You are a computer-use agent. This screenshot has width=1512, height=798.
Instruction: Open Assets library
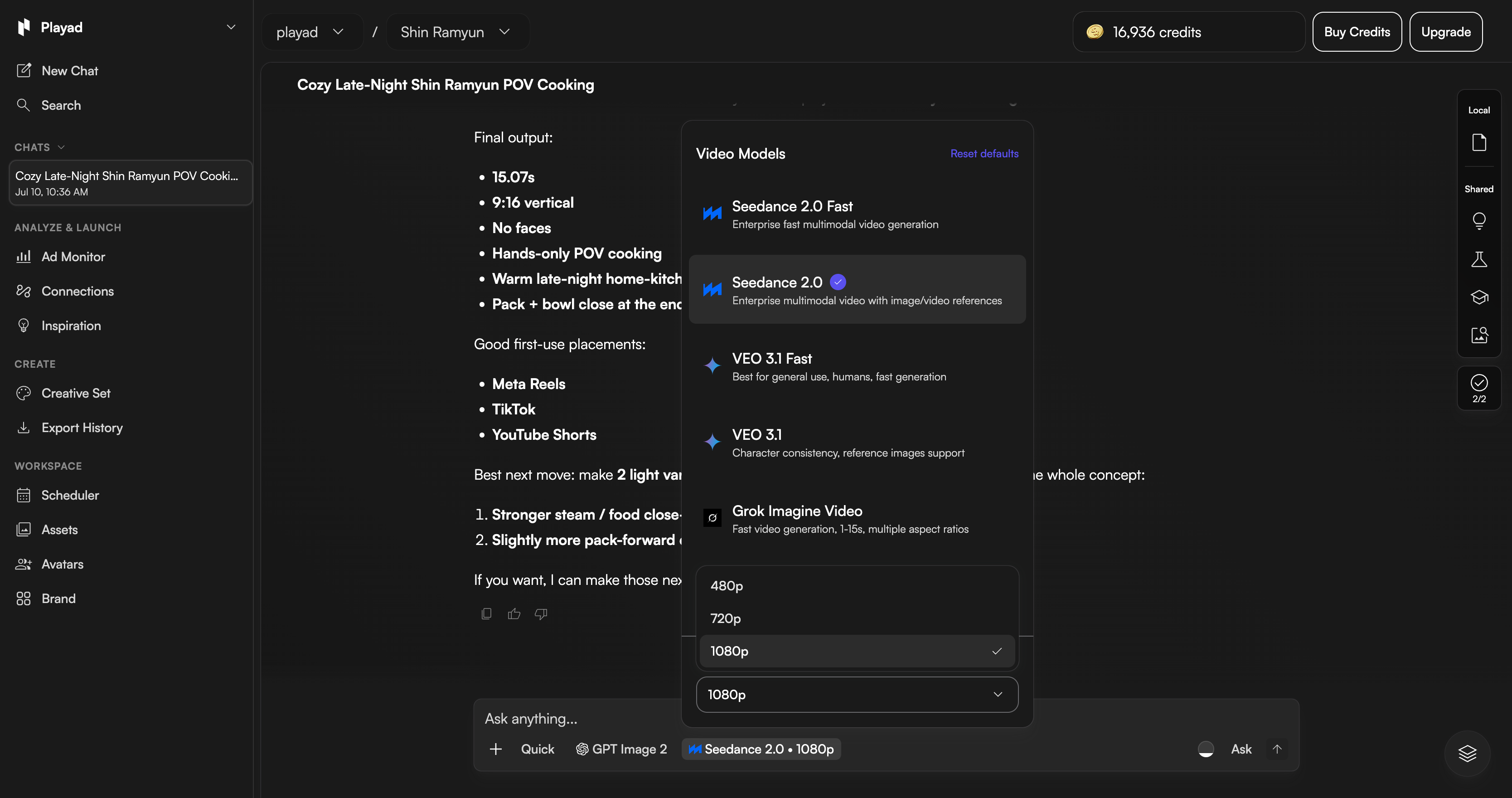(x=47, y=530)
